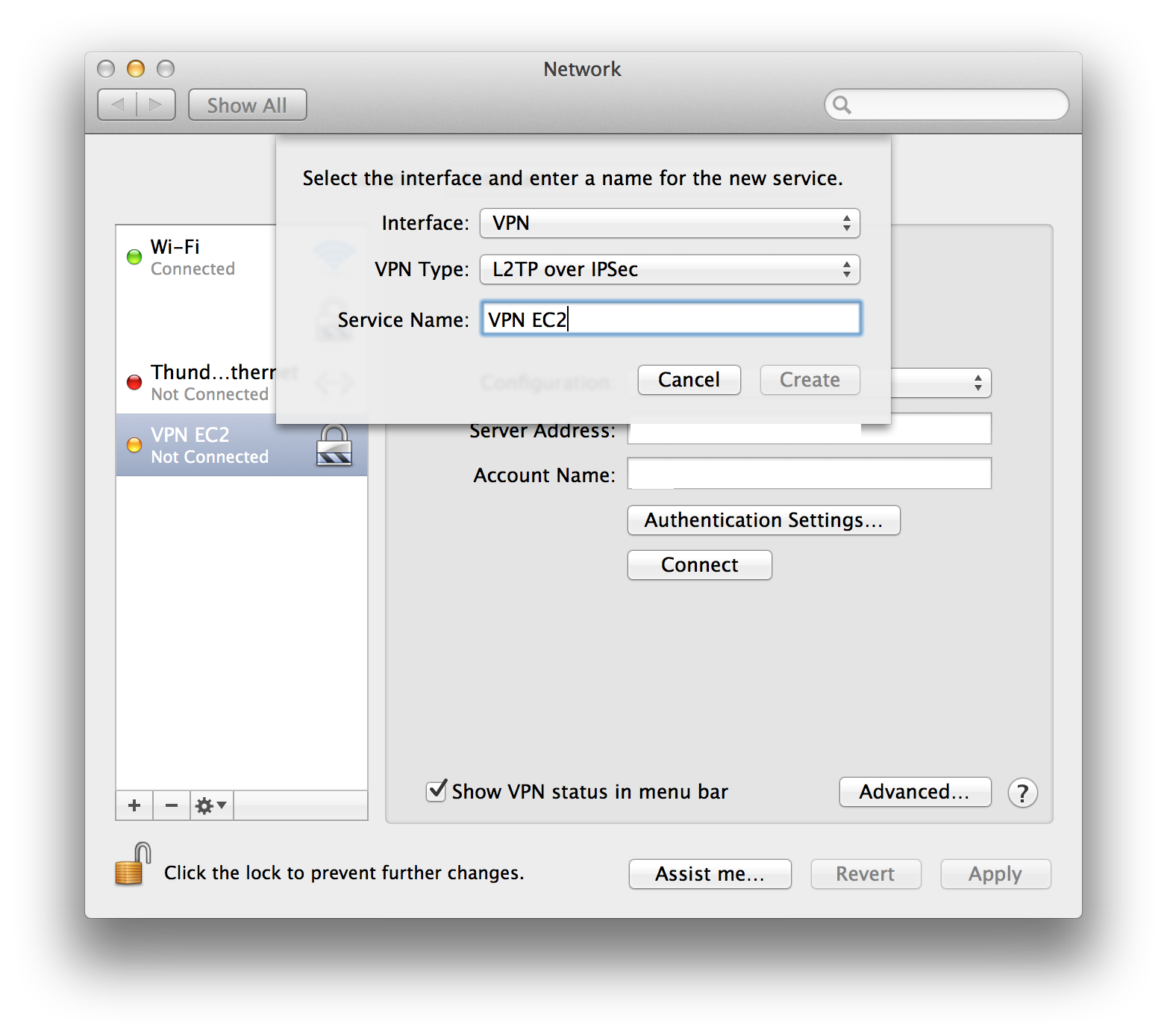The height and width of the screenshot is (1036, 1167).
Task: Click the Revert button
Action: click(x=866, y=874)
